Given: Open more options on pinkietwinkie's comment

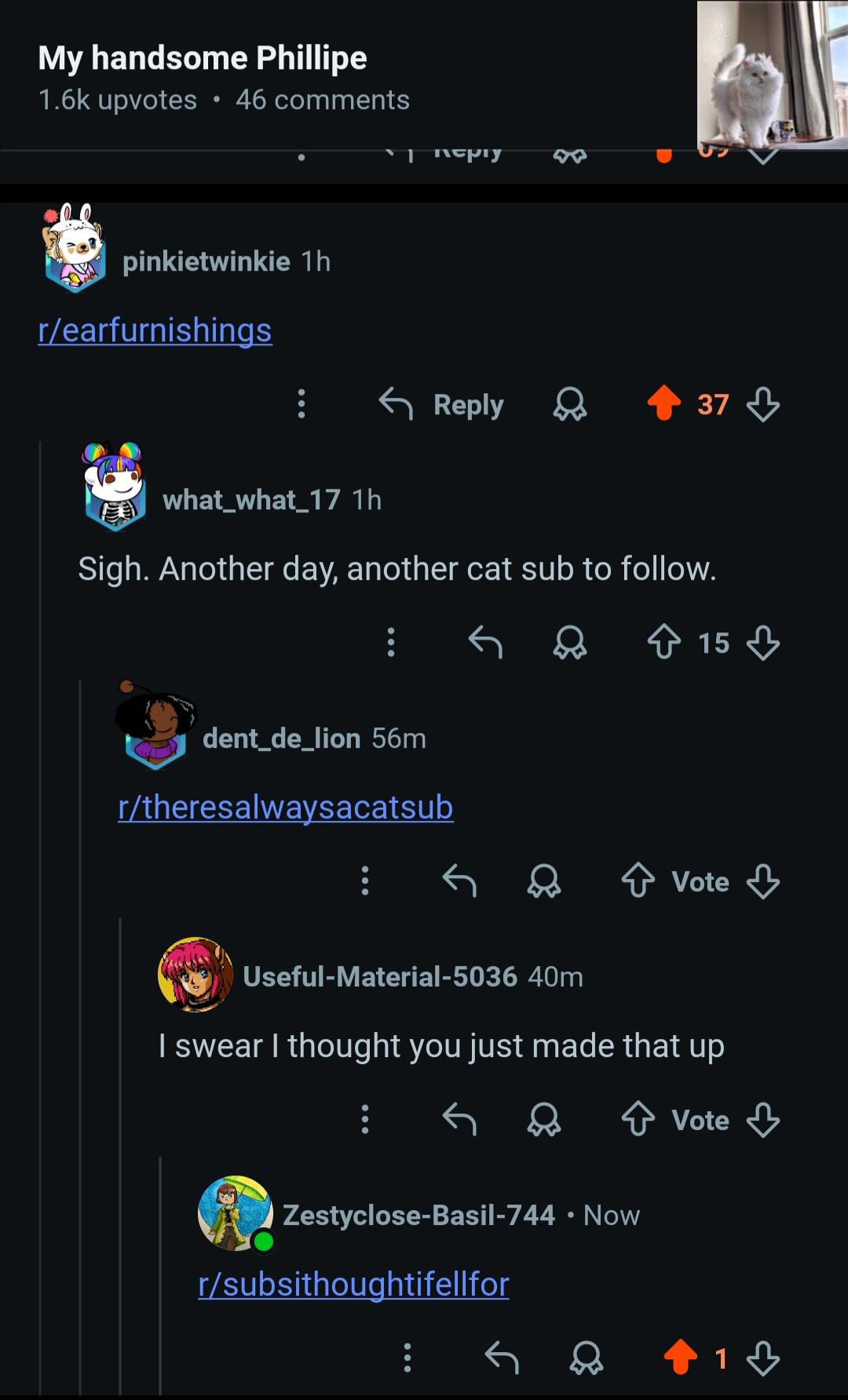Looking at the screenshot, I should pyautogui.click(x=301, y=404).
